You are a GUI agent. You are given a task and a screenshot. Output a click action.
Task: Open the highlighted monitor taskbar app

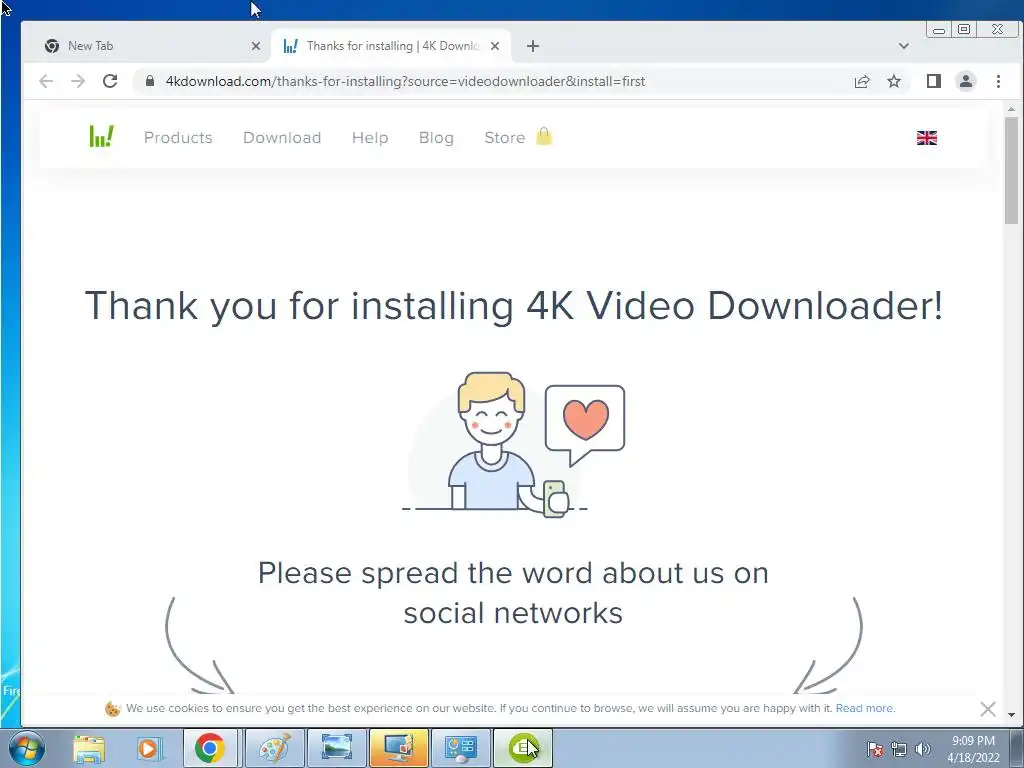(399, 748)
